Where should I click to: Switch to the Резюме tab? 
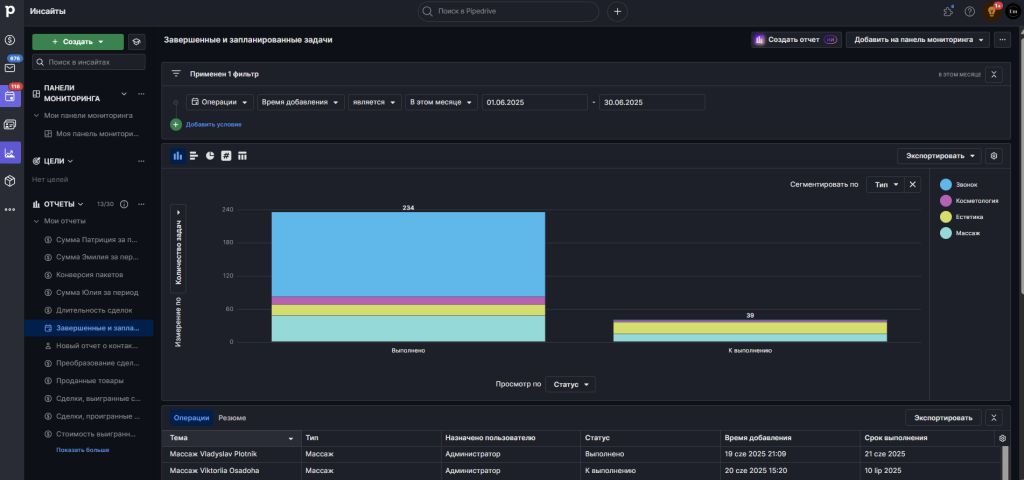232,417
